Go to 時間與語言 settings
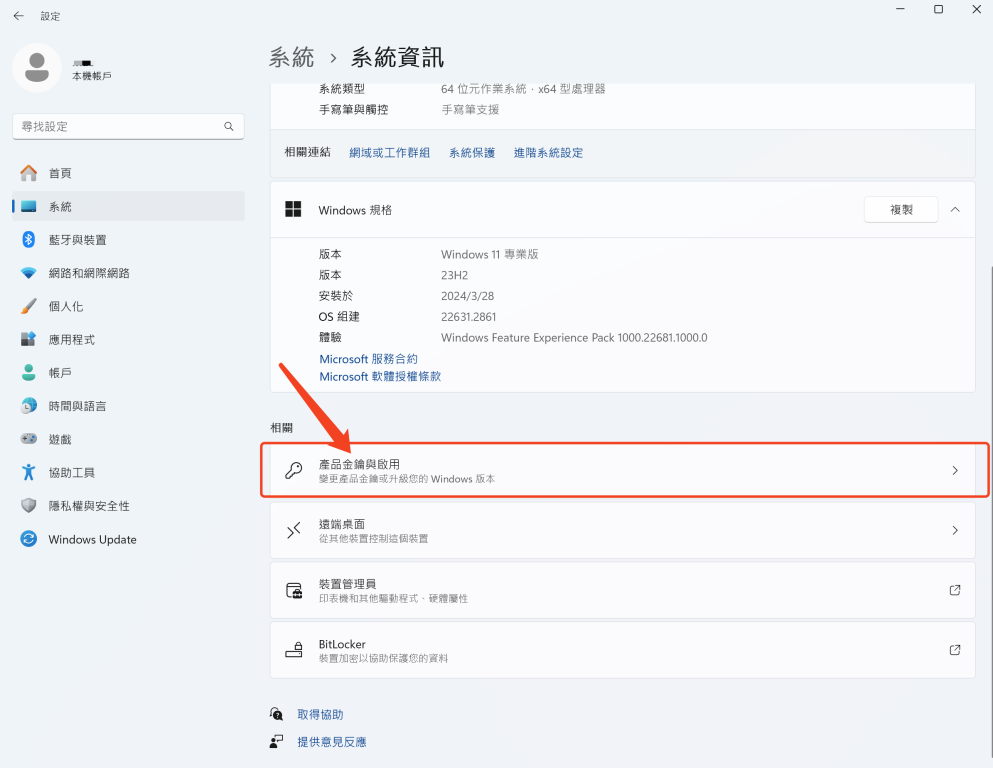 click(77, 406)
